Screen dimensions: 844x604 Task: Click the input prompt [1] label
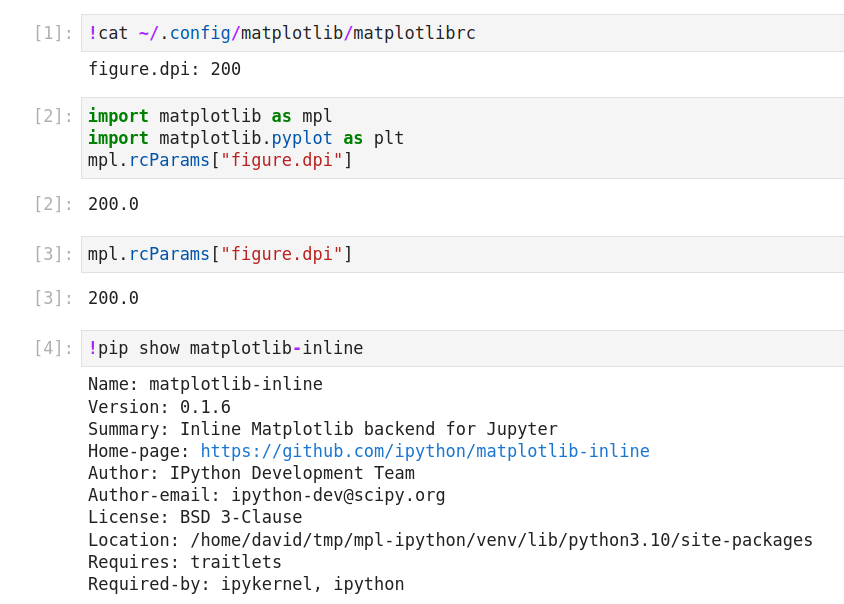coord(53,32)
